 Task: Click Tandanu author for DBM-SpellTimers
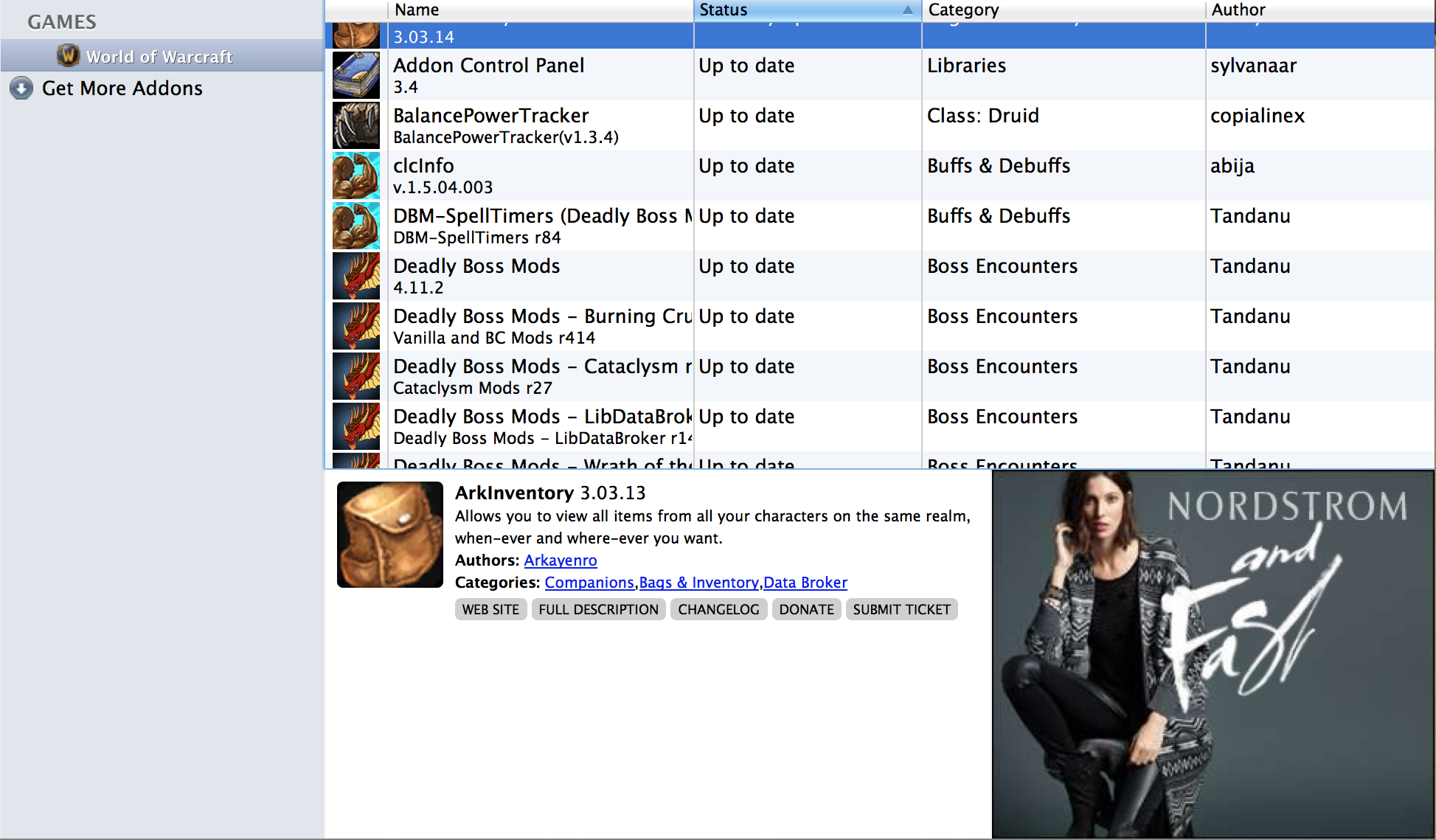tap(1250, 216)
